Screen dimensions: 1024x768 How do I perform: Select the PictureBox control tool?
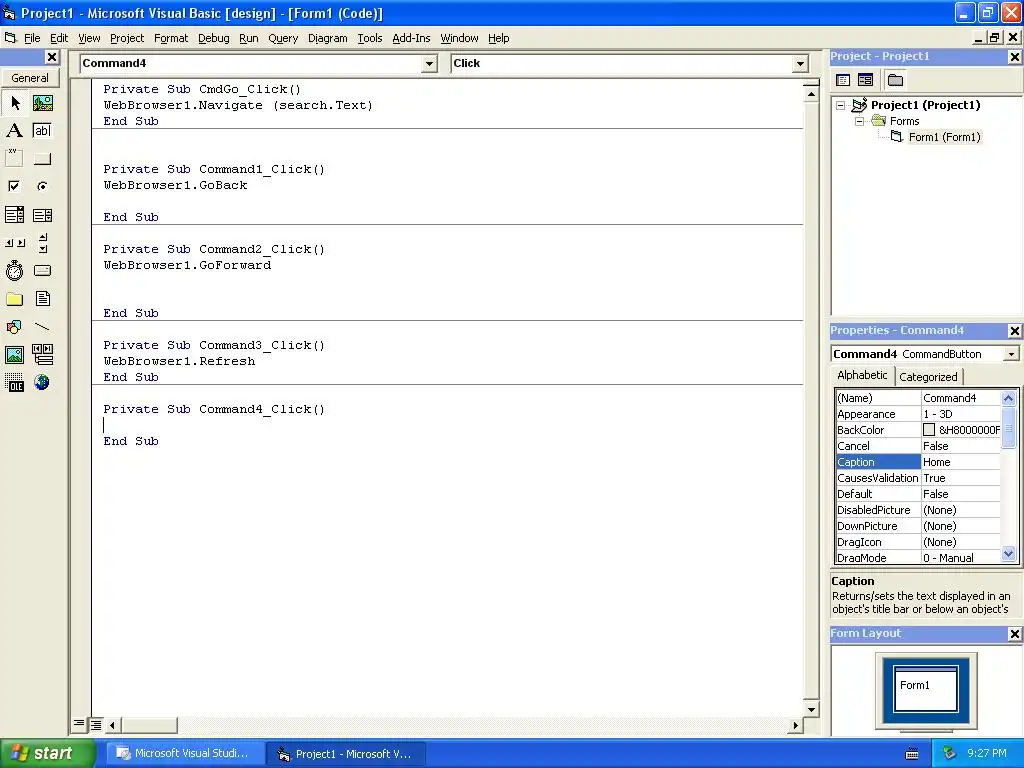(x=42, y=103)
